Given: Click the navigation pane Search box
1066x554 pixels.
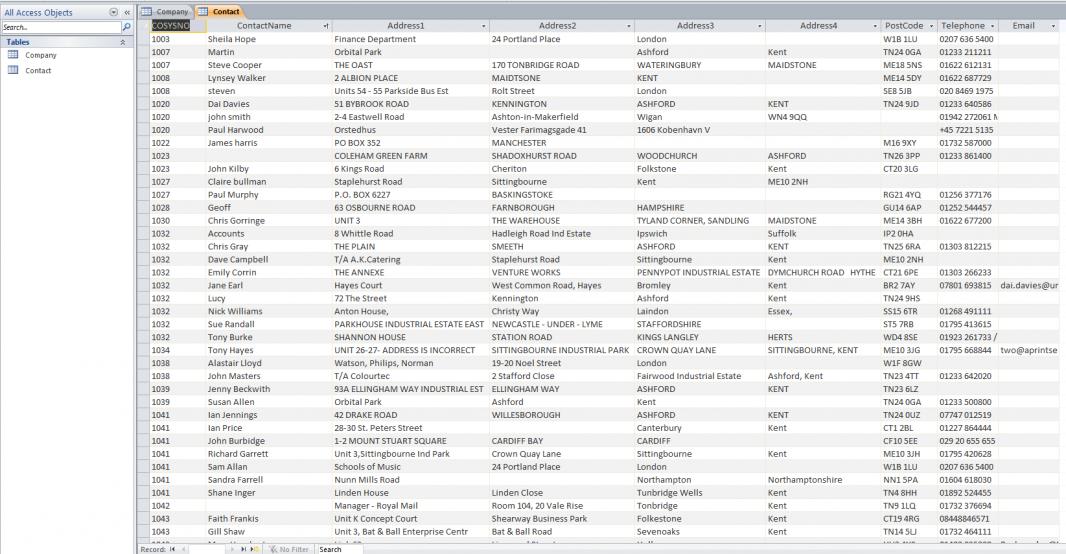Looking at the screenshot, I should click(61, 27).
